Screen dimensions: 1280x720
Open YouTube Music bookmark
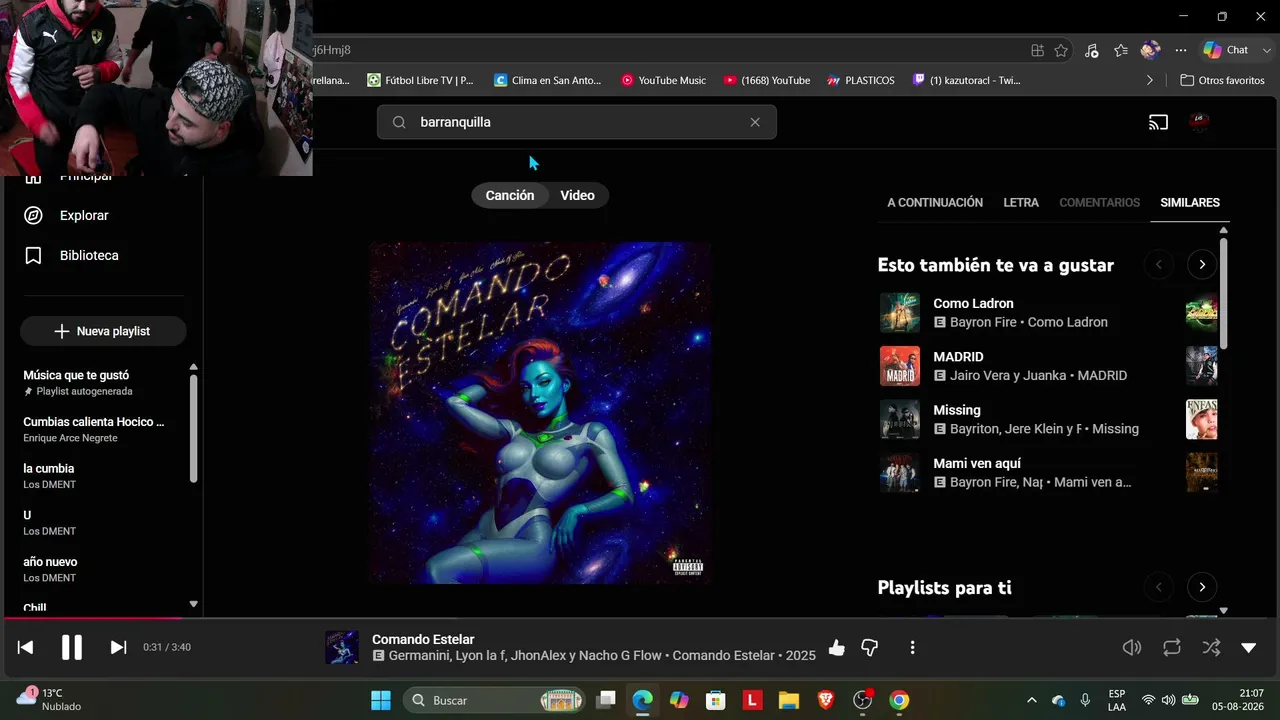coord(663,80)
